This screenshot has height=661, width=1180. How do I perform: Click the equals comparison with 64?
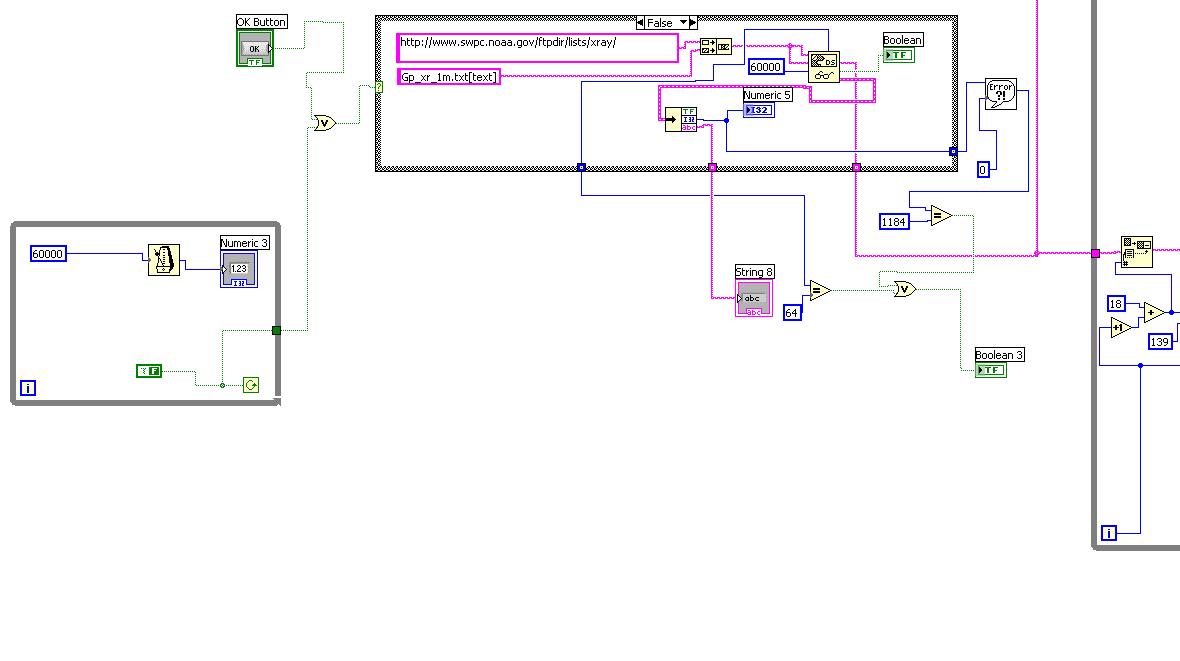point(820,290)
